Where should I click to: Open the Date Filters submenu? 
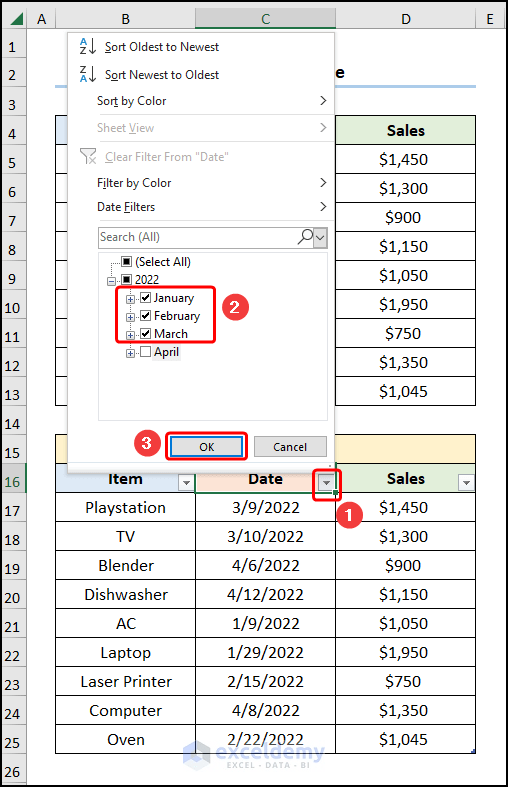201,207
